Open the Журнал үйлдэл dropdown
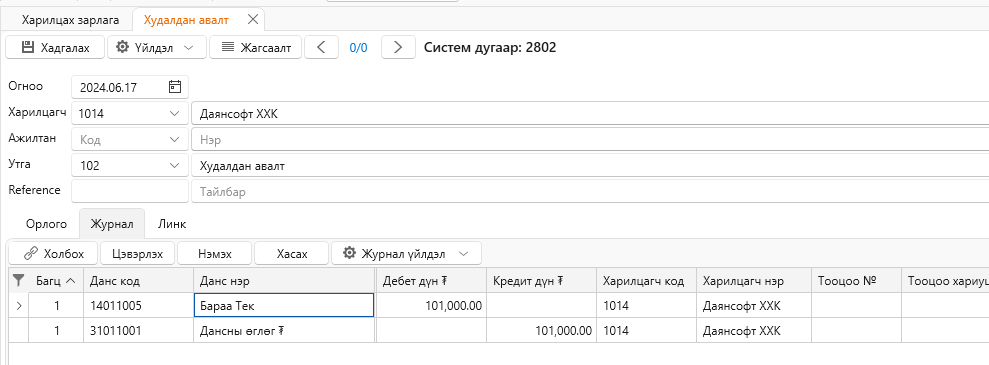The image size is (989, 365). [406, 253]
